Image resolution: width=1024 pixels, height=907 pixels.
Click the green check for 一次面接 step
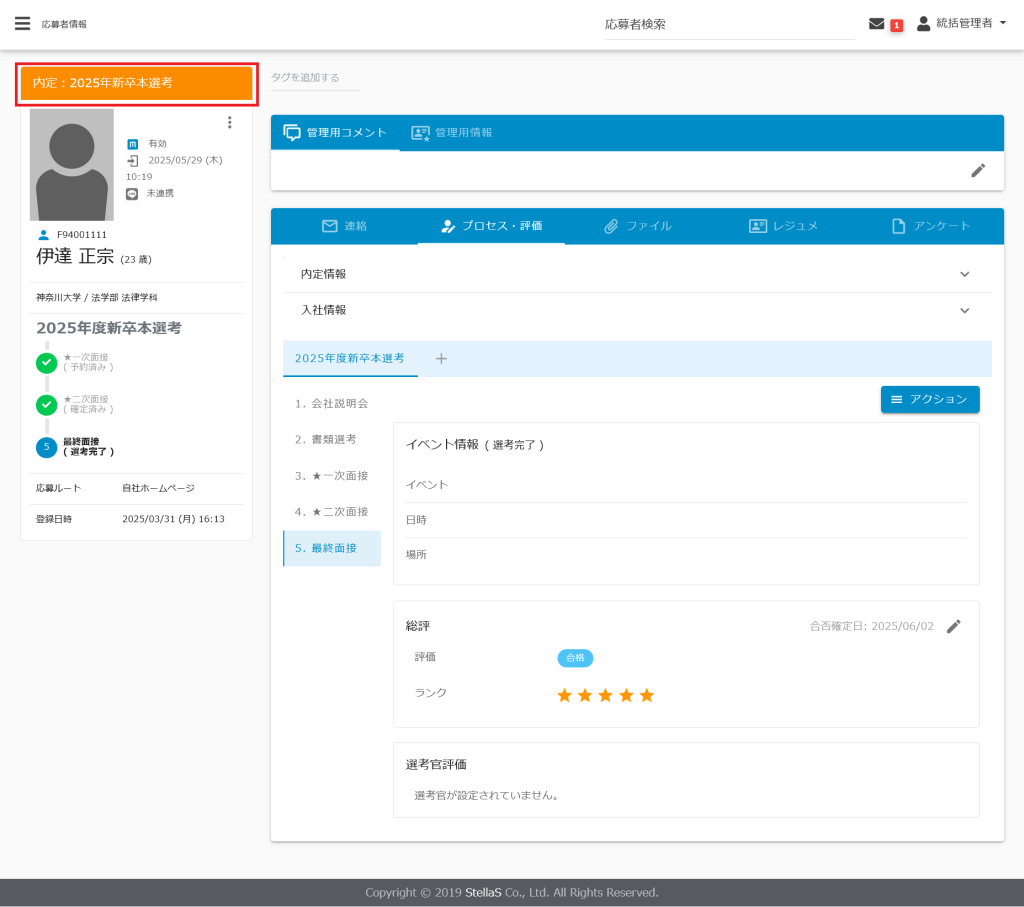click(46, 362)
